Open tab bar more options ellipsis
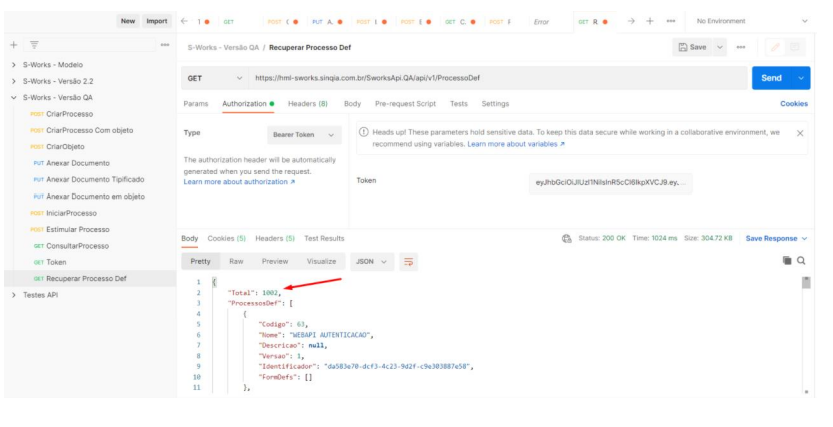Image resolution: width=833 pixels, height=427 pixels. (x=671, y=21)
